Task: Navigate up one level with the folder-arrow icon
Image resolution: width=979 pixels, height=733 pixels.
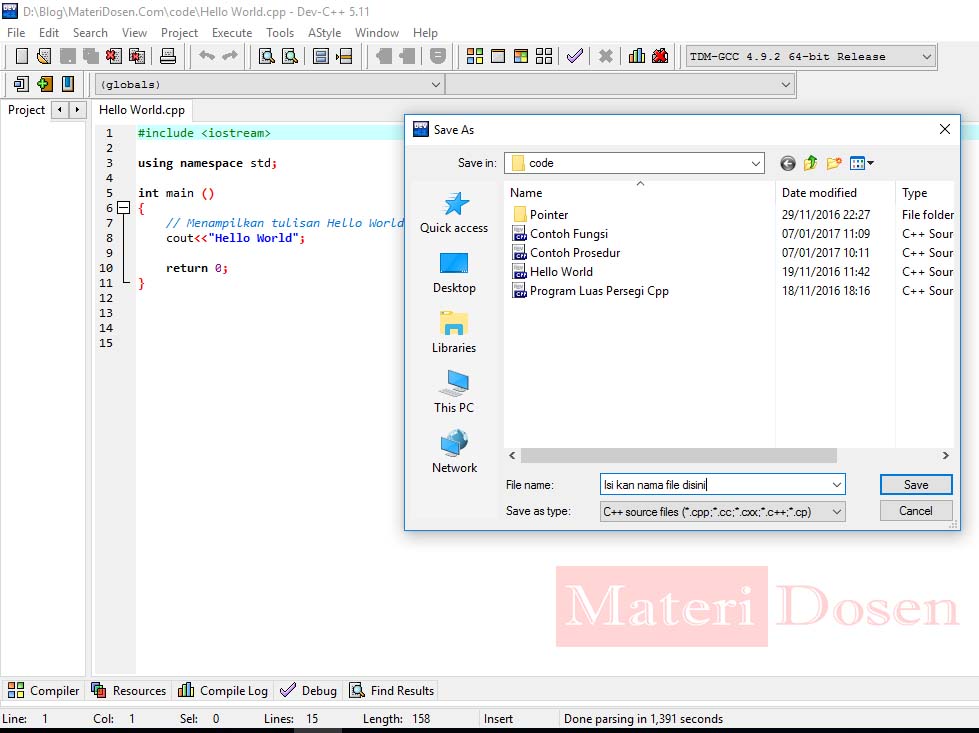Action: [810, 163]
